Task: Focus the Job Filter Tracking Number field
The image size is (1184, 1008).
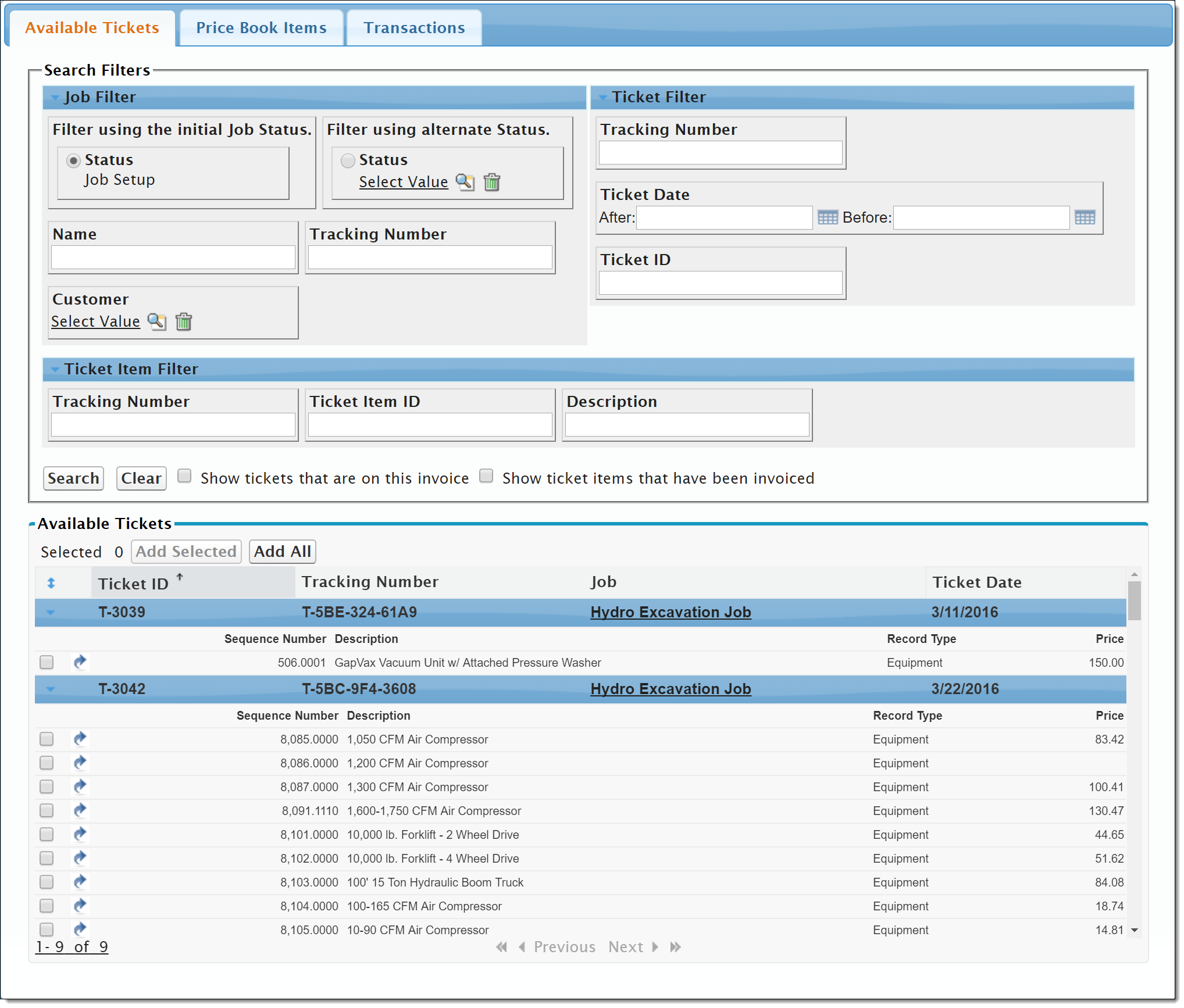Action: coord(430,258)
